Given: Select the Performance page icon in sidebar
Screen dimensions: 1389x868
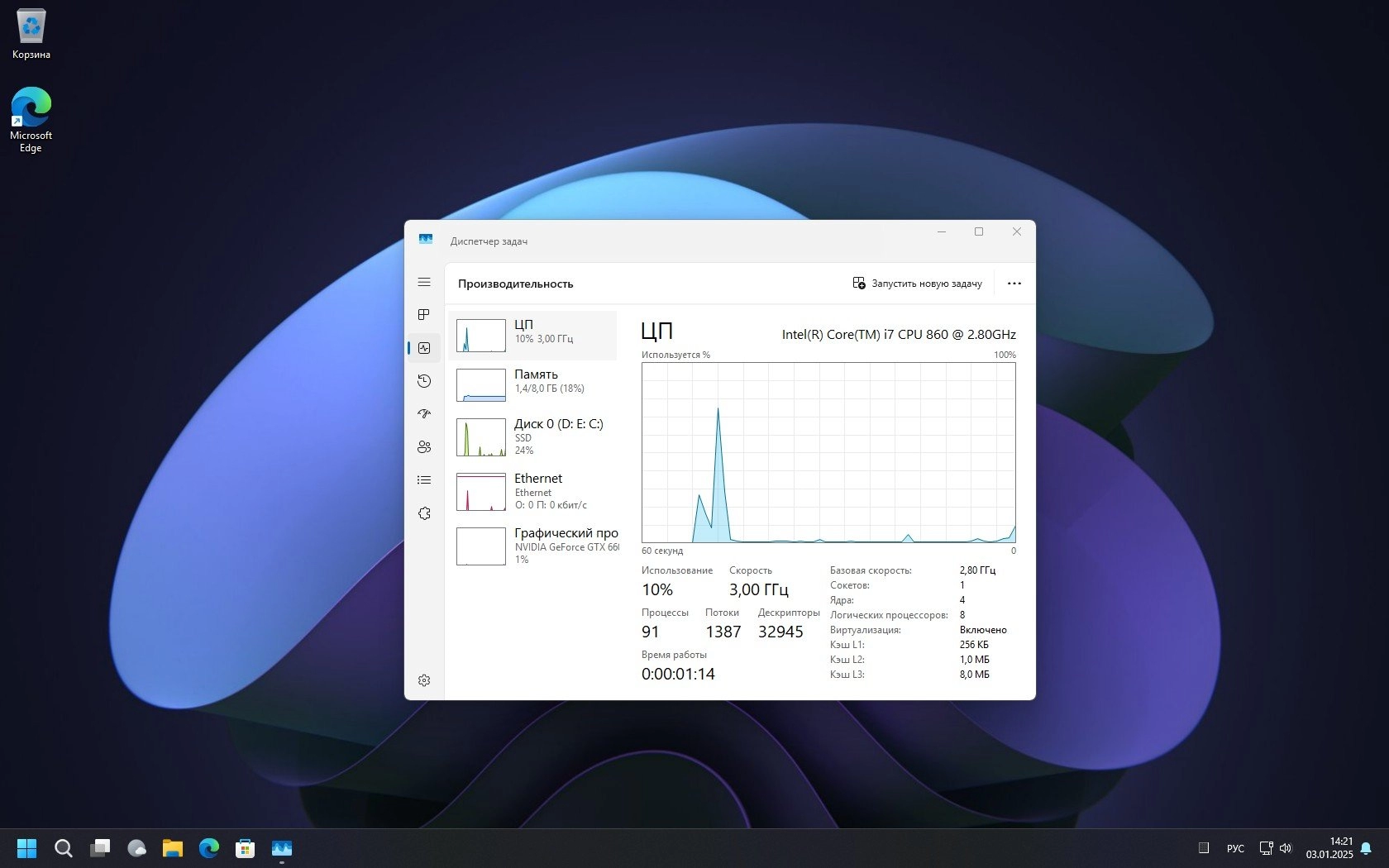Looking at the screenshot, I should 424,348.
